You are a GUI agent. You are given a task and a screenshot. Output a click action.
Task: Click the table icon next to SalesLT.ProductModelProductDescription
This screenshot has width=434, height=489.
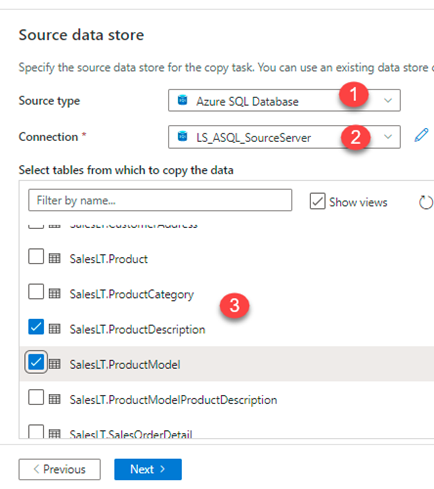tap(55, 399)
